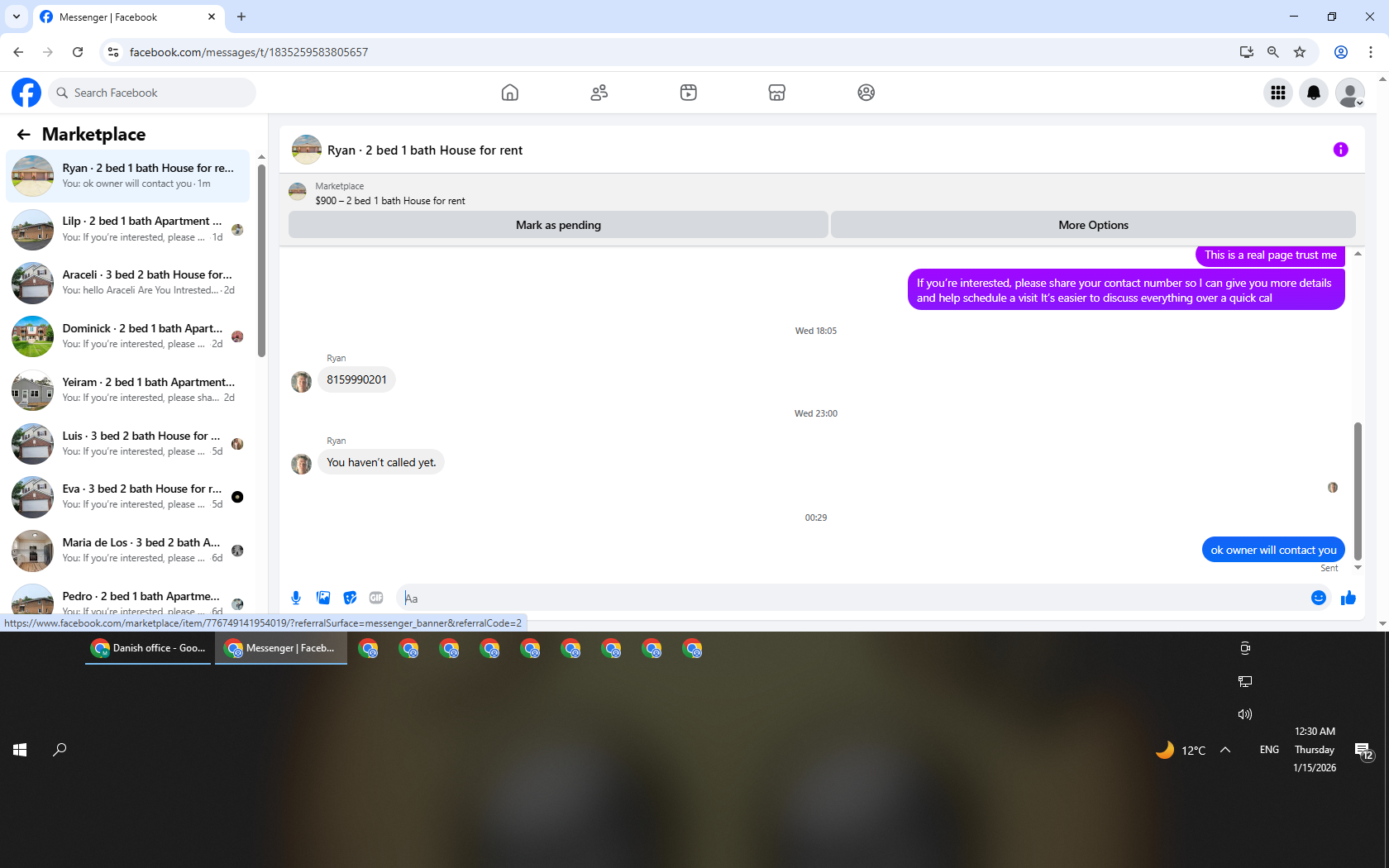Open conversation information icon
The image size is (1389, 868).
pyautogui.click(x=1341, y=150)
